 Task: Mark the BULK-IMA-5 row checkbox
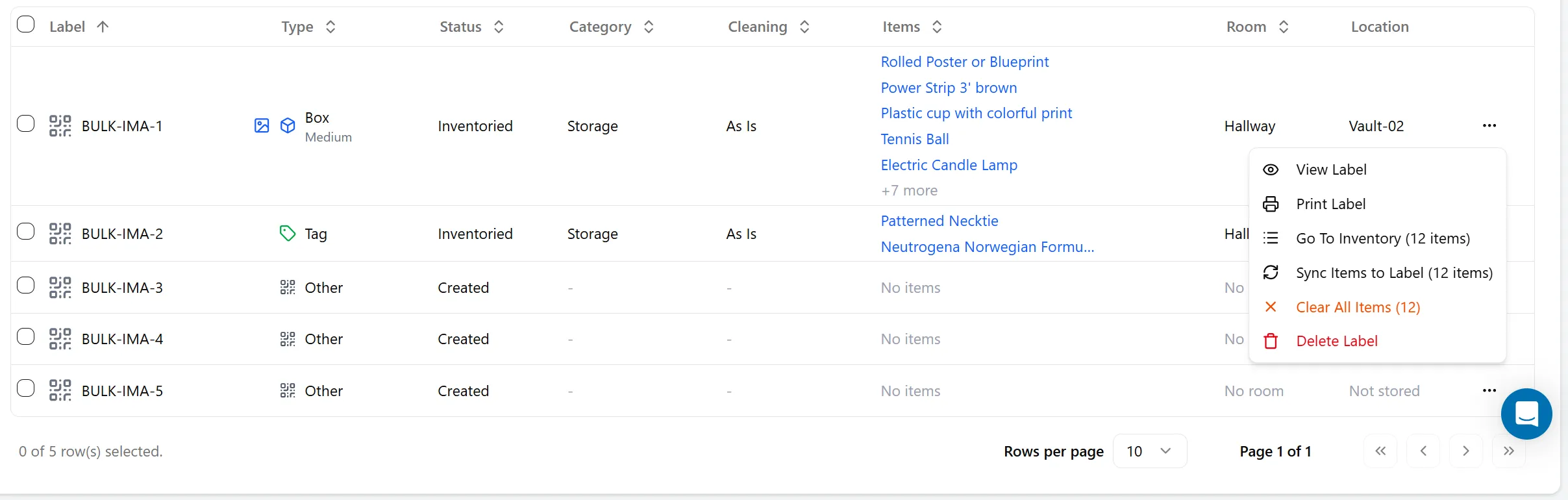(26, 388)
